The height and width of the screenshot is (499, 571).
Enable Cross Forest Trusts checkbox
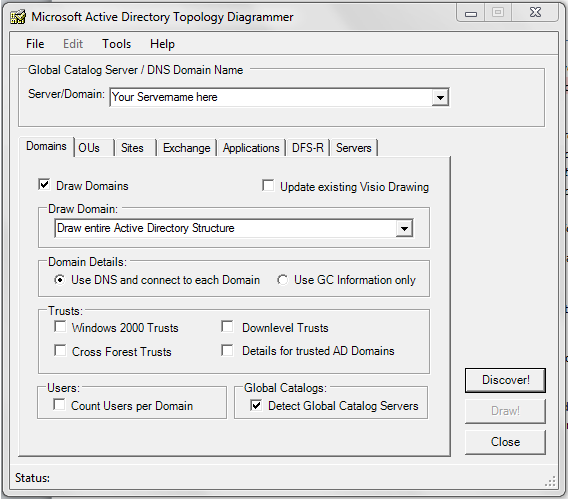pos(60,350)
